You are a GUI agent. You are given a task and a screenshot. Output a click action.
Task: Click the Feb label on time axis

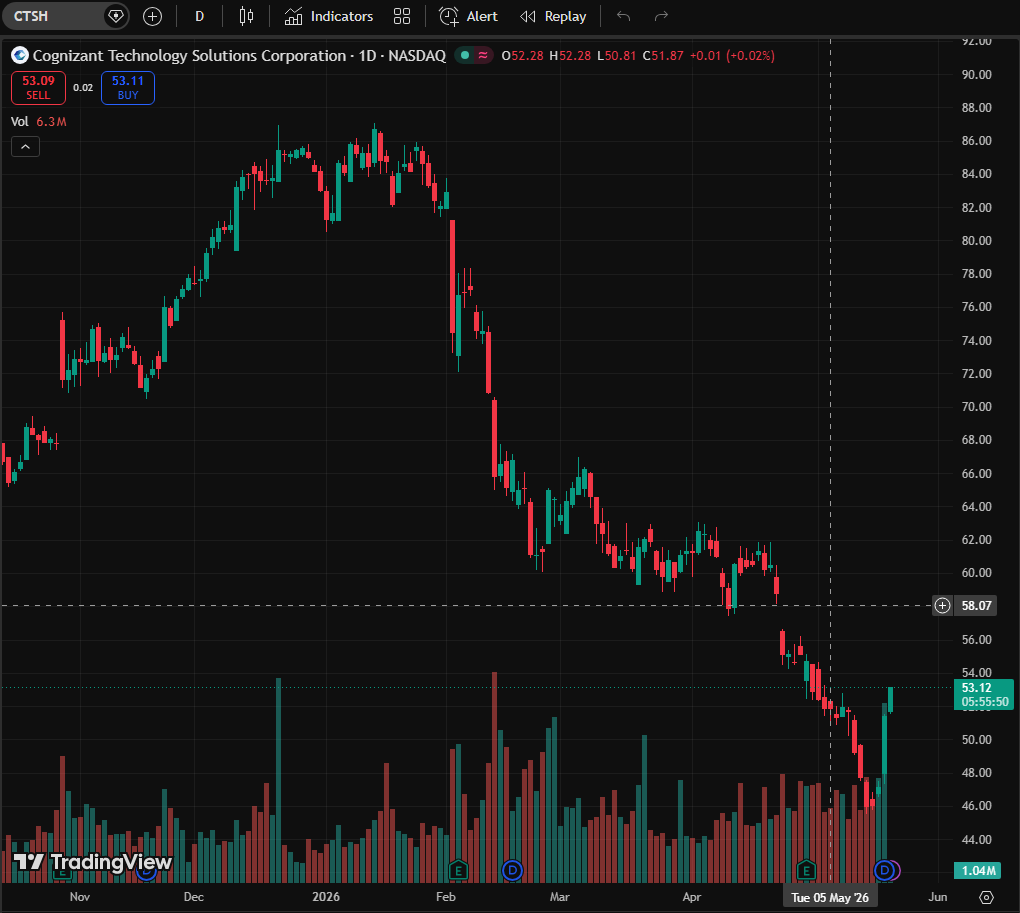[446, 897]
